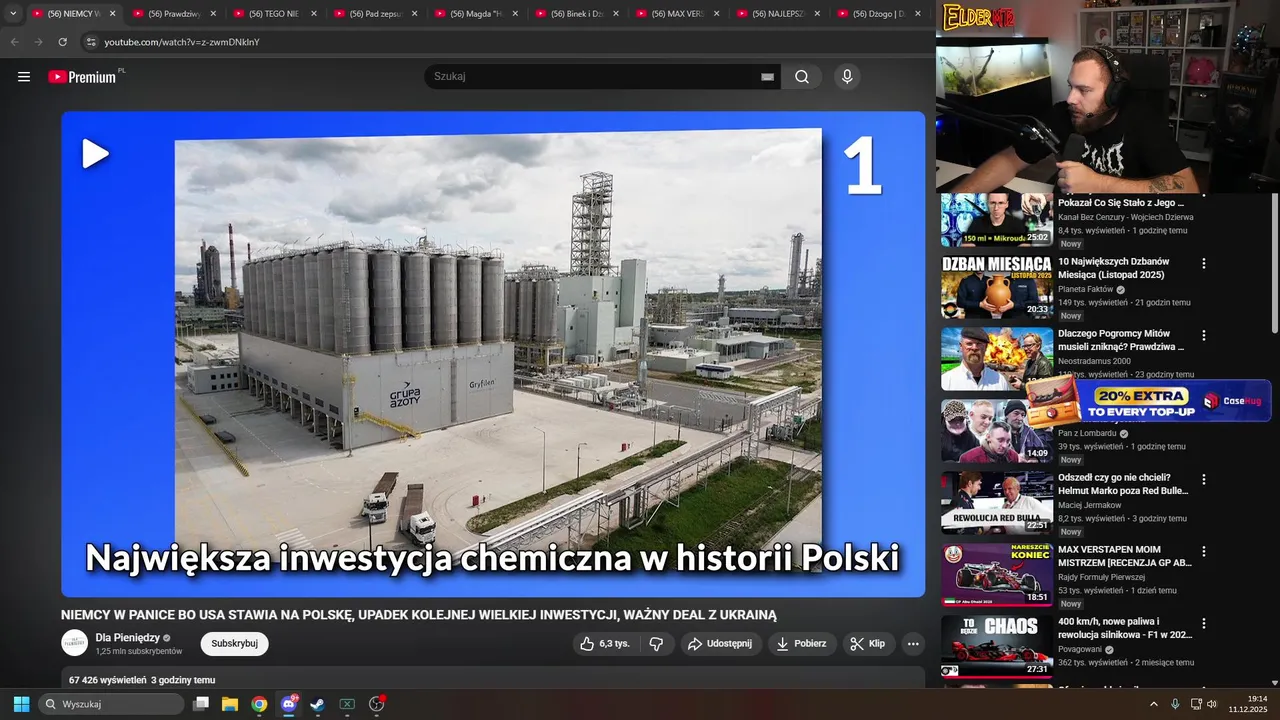Switch to the Prawdziwy tab
Image resolution: width=1280 pixels, height=720 pixels.
click(x=175, y=14)
